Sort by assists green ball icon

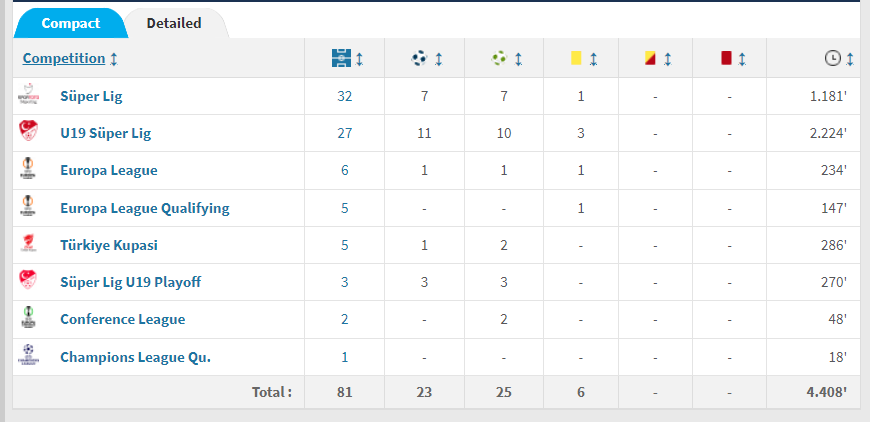tap(499, 58)
